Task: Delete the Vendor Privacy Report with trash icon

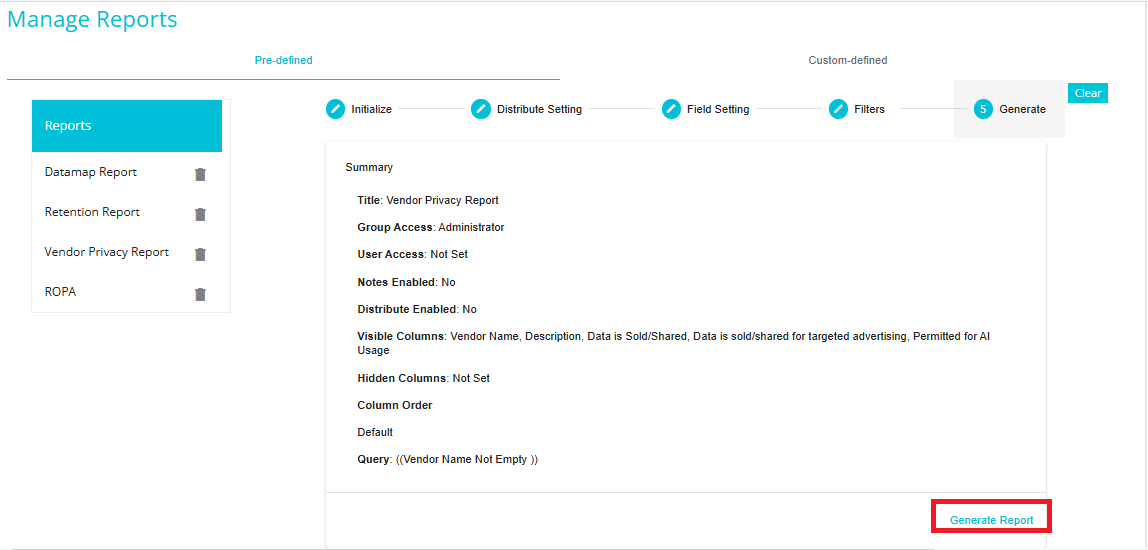Action: click(201, 254)
